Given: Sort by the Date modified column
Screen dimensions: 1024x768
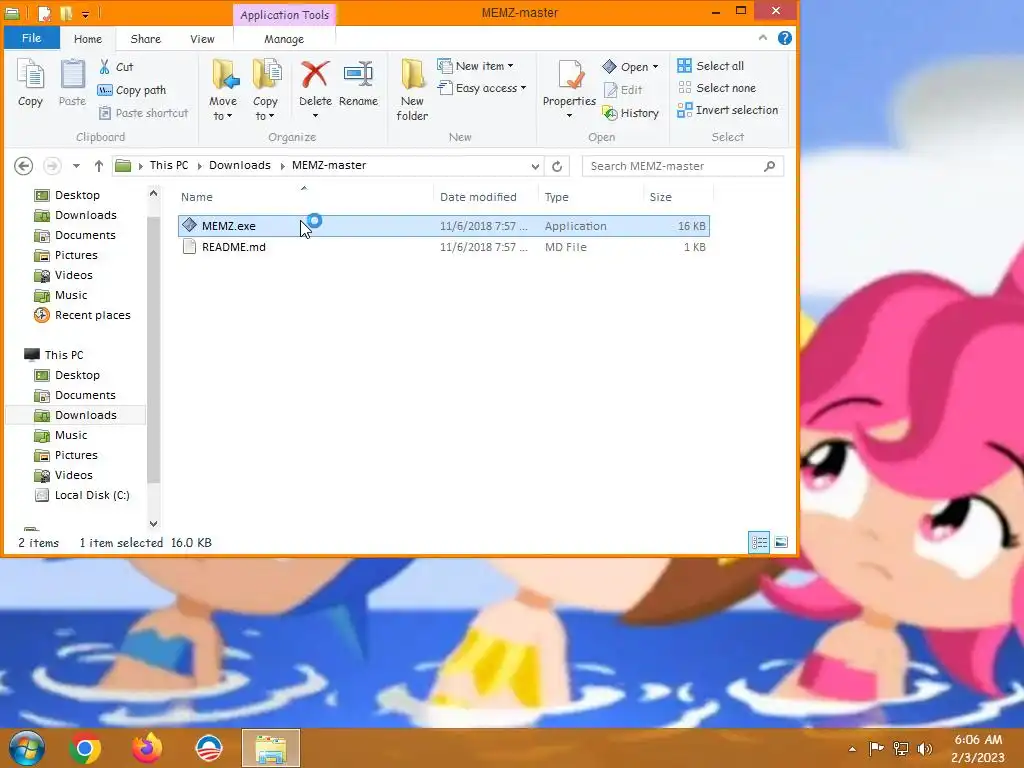Looking at the screenshot, I should pos(478,197).
